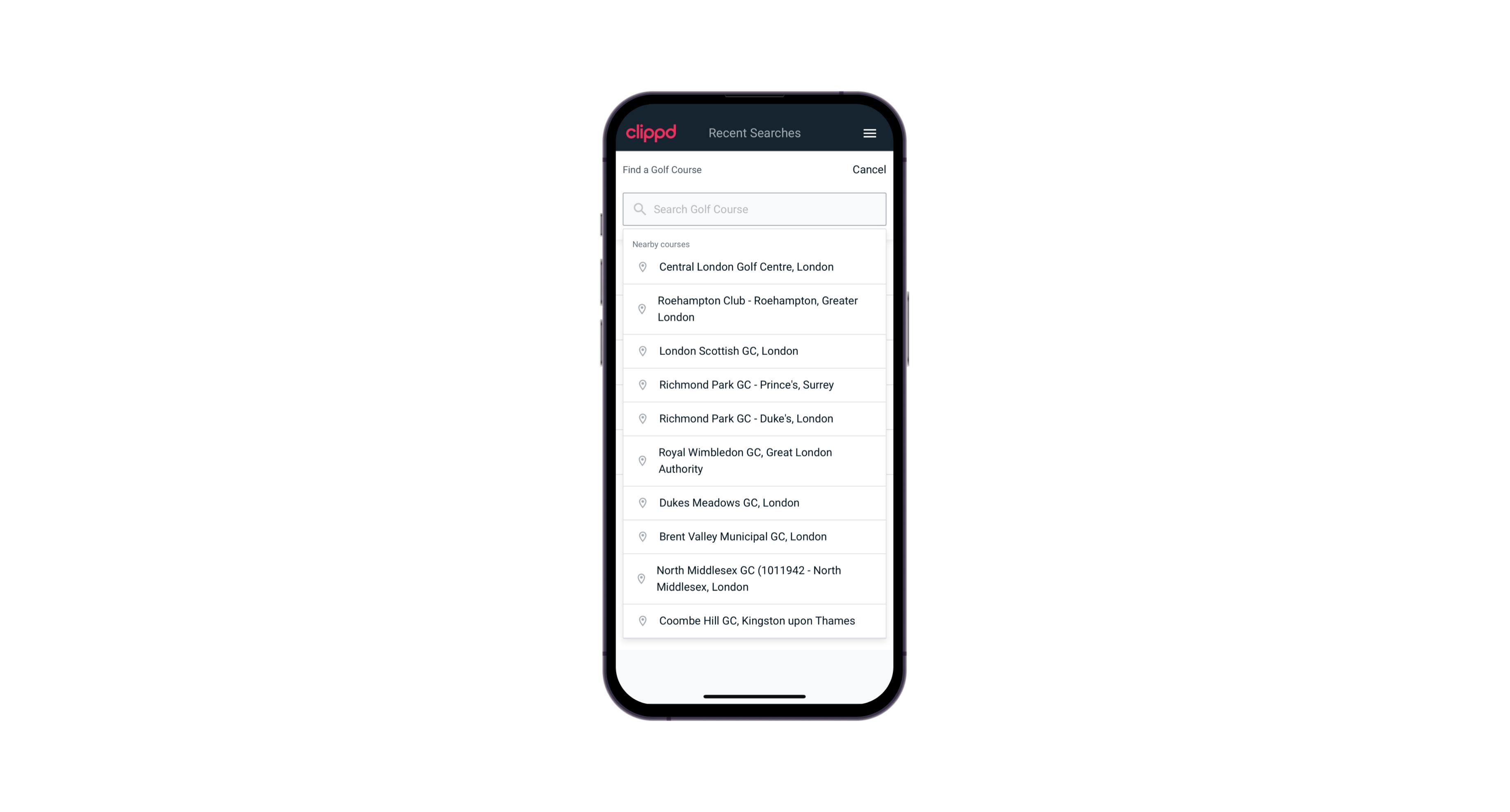The width and height of the screenshot is (1510, 812).
Task: Select Brent Valley Municipal GC London
Action: (755, 536)
